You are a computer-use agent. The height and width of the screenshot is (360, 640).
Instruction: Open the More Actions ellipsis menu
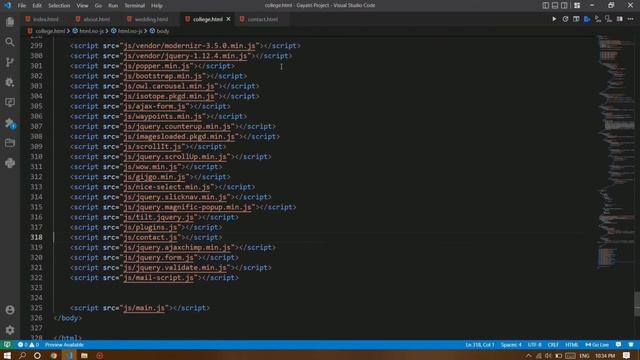(631, 19)
